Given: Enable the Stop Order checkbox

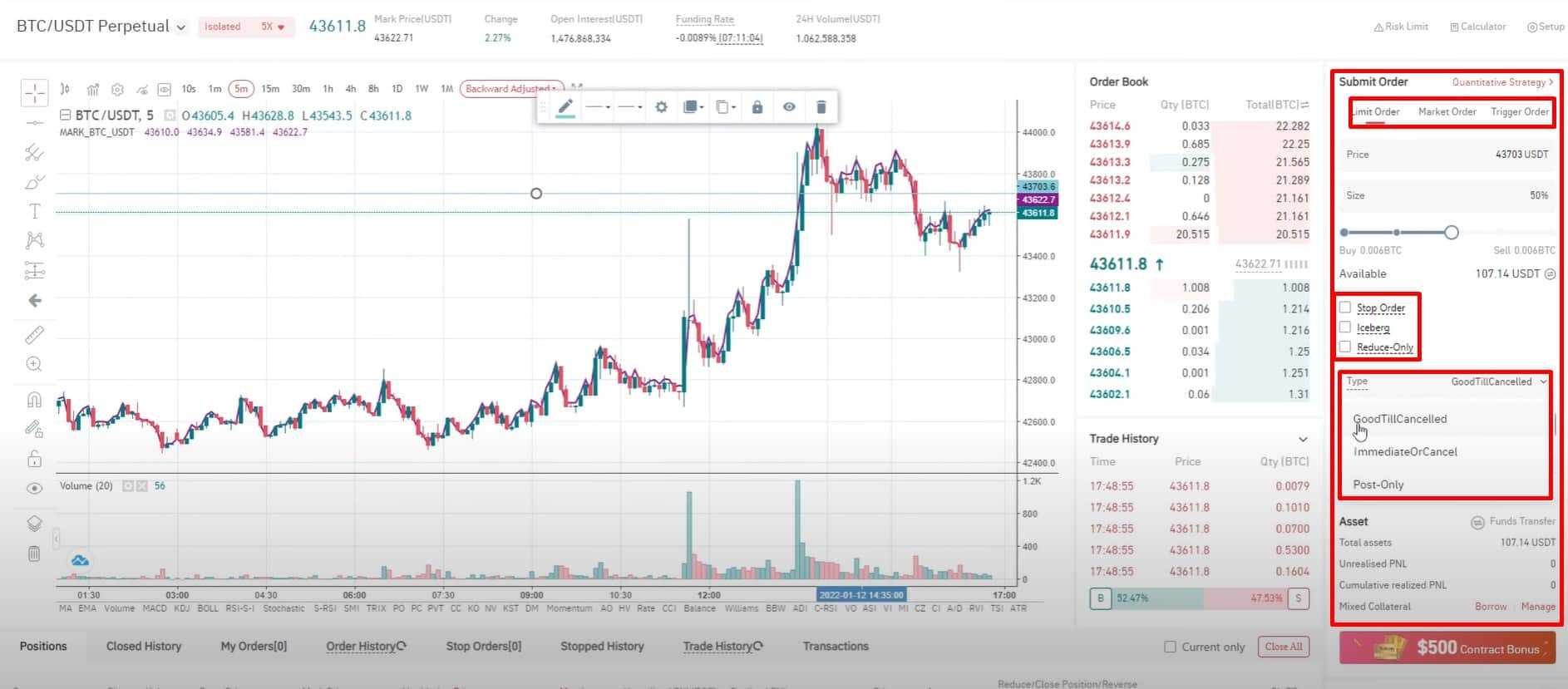Looking at the screenshot, I should (x=1345, y=308).
